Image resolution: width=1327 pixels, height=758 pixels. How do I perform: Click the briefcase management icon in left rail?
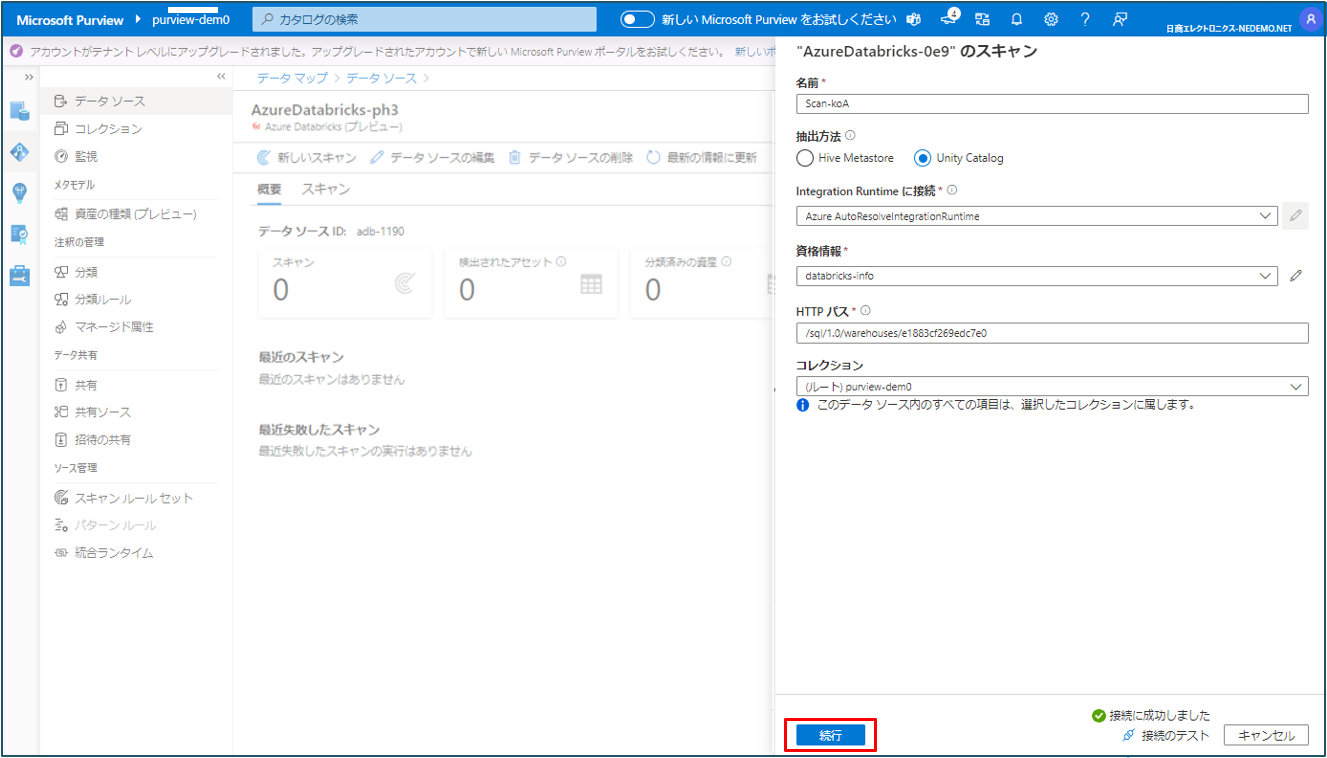(x=20, y=275)
